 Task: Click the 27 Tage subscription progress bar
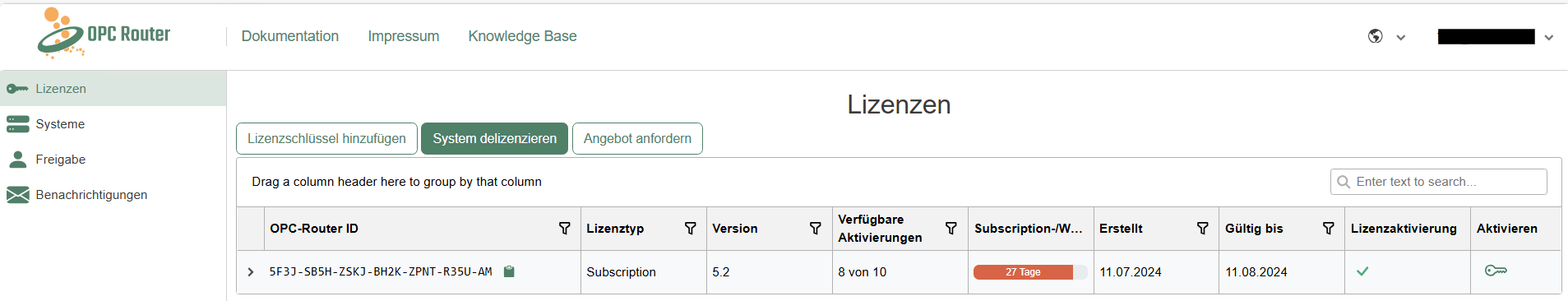pyautogui.click(x=1030, y=272)
